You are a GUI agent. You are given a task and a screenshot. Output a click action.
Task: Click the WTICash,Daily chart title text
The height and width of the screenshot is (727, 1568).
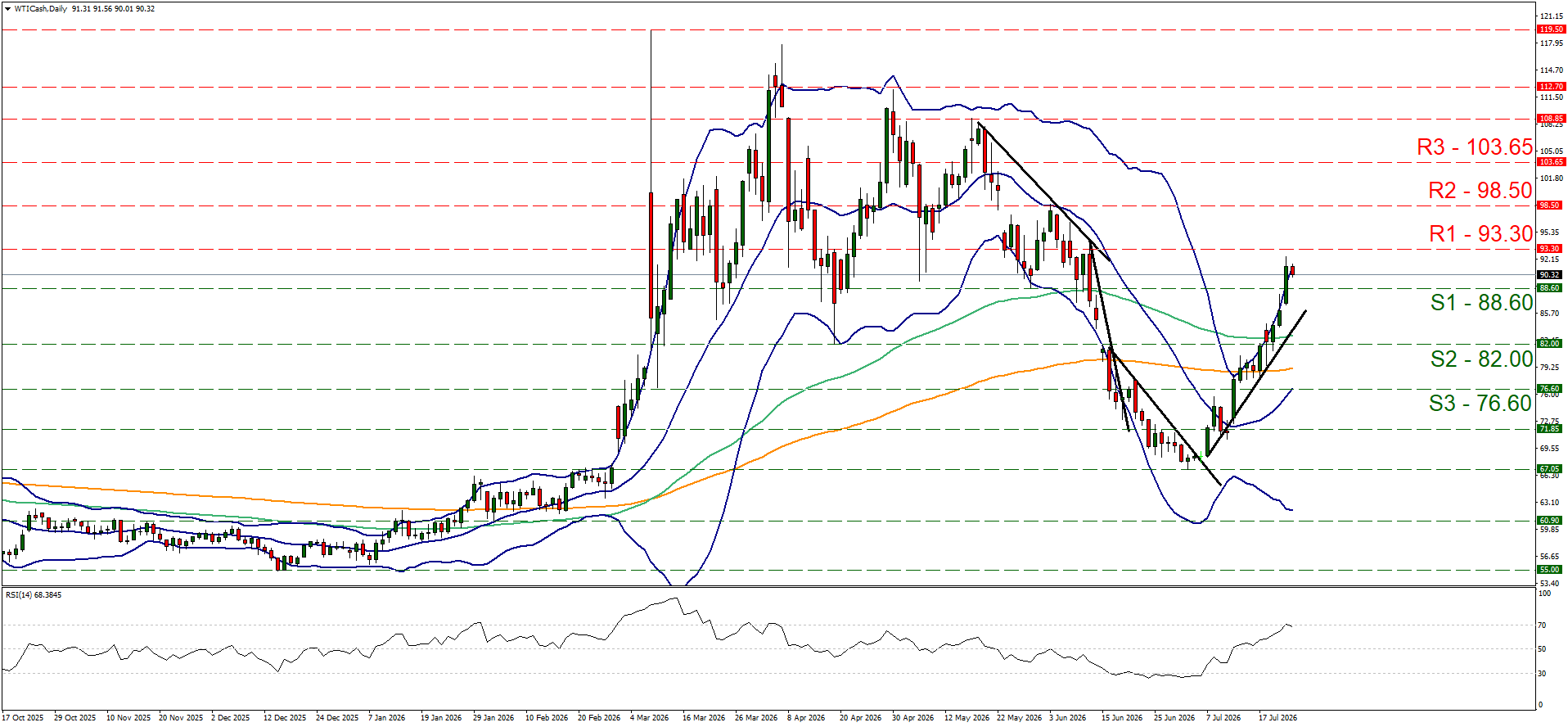tap(41, 9)
